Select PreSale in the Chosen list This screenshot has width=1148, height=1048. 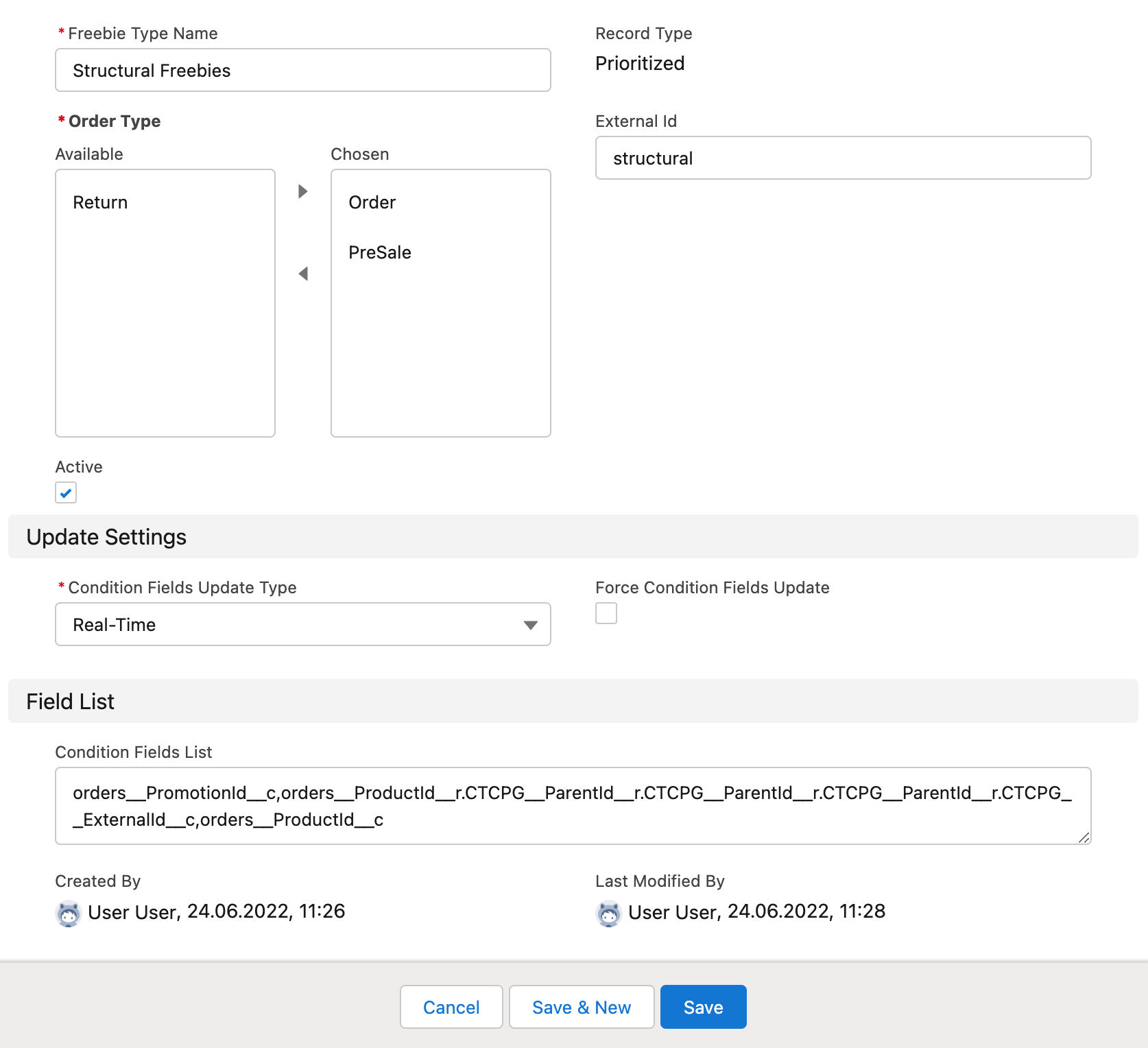[x=379, y=252]
